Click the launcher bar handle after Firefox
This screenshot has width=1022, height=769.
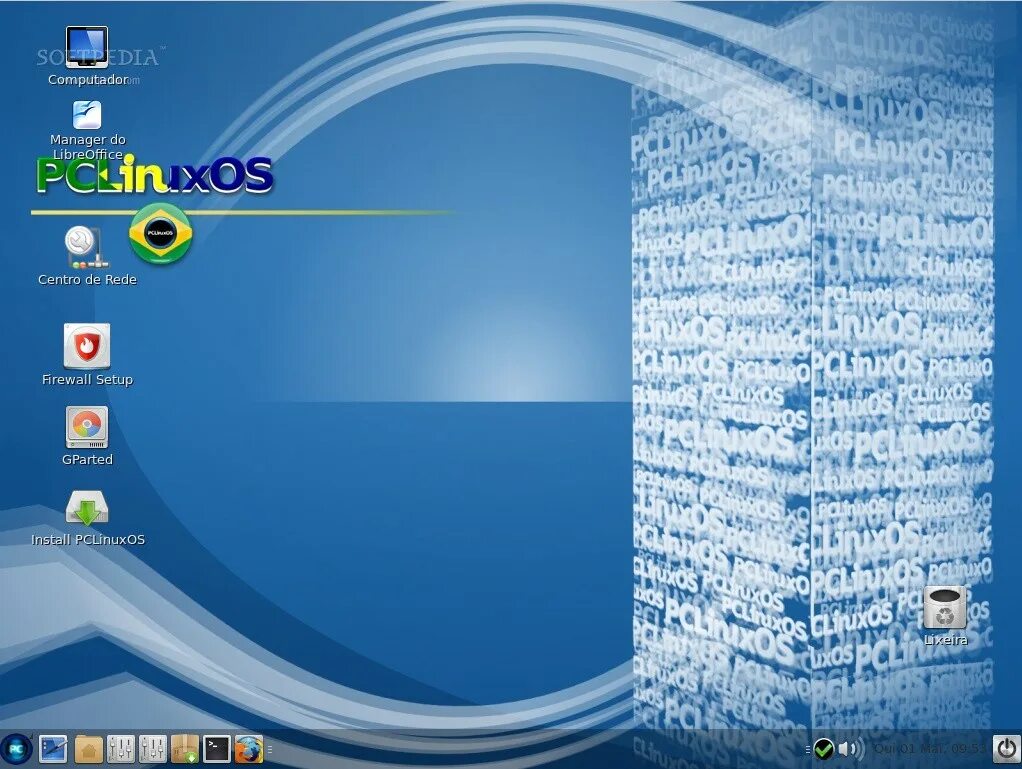coord(270,749)
